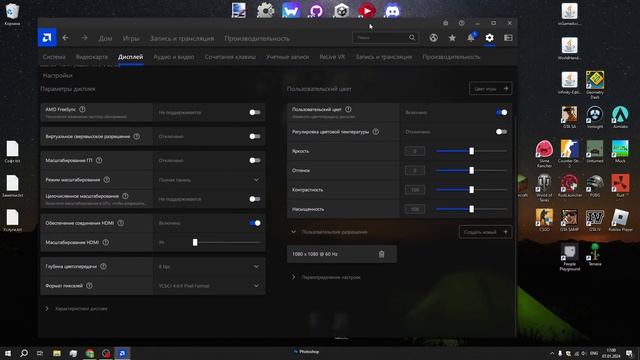Go back with the left arrow icon
The image size is (640, 360).
point(65,38)
